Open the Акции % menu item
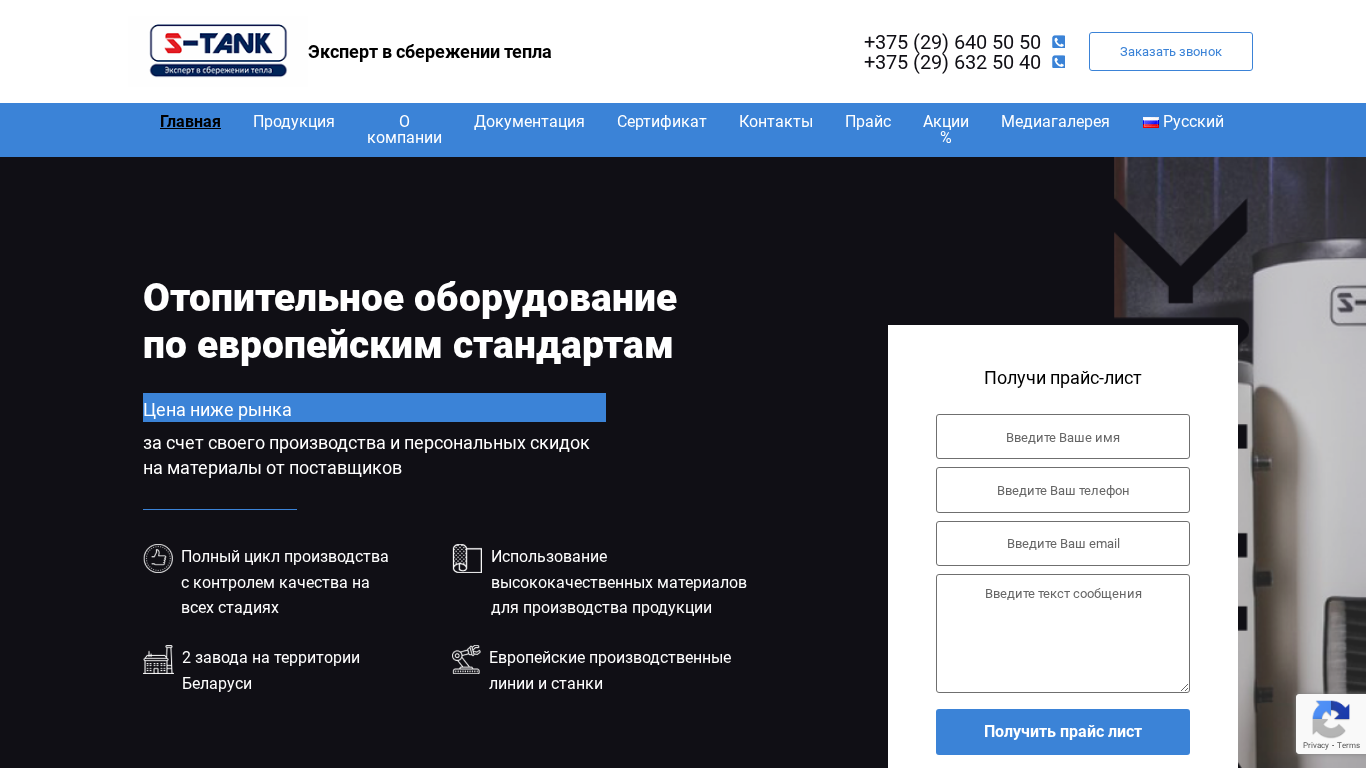Image resolution: width=1366 pixels, height=768 pixels. [x=946, y=130]
